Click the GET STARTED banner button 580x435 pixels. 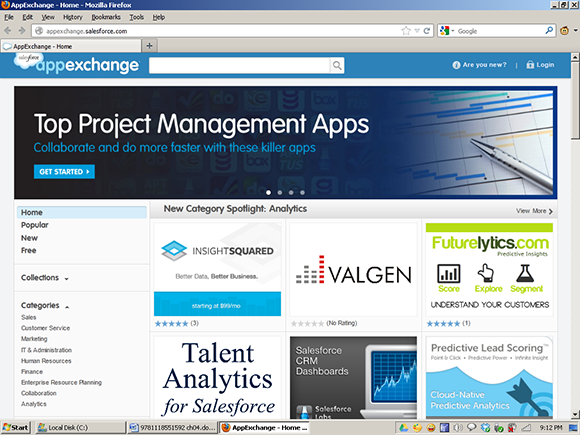point(64,172)
